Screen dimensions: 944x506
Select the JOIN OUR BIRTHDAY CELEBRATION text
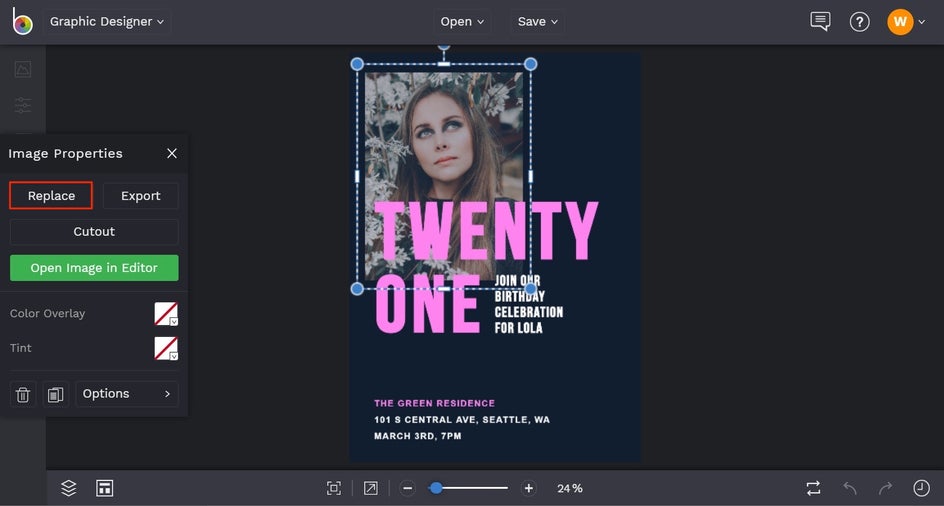(x=529, y=304)
